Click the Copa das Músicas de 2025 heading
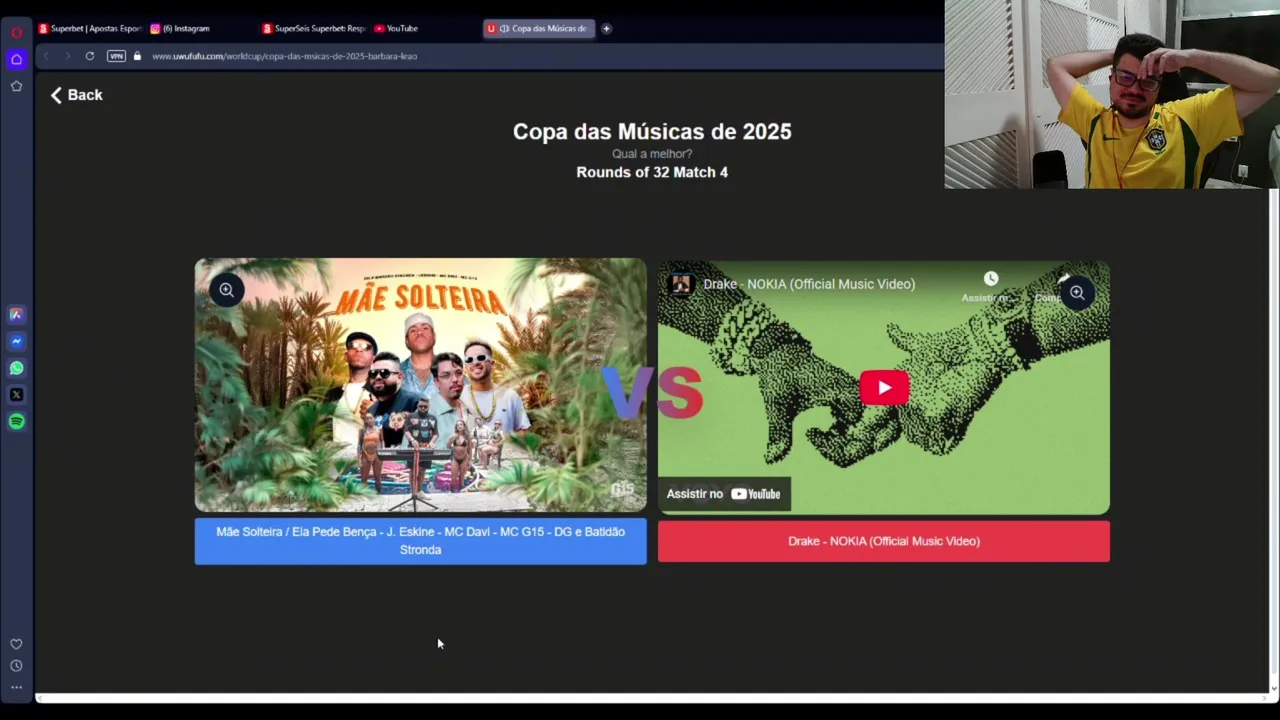 (x=652, y=131)
